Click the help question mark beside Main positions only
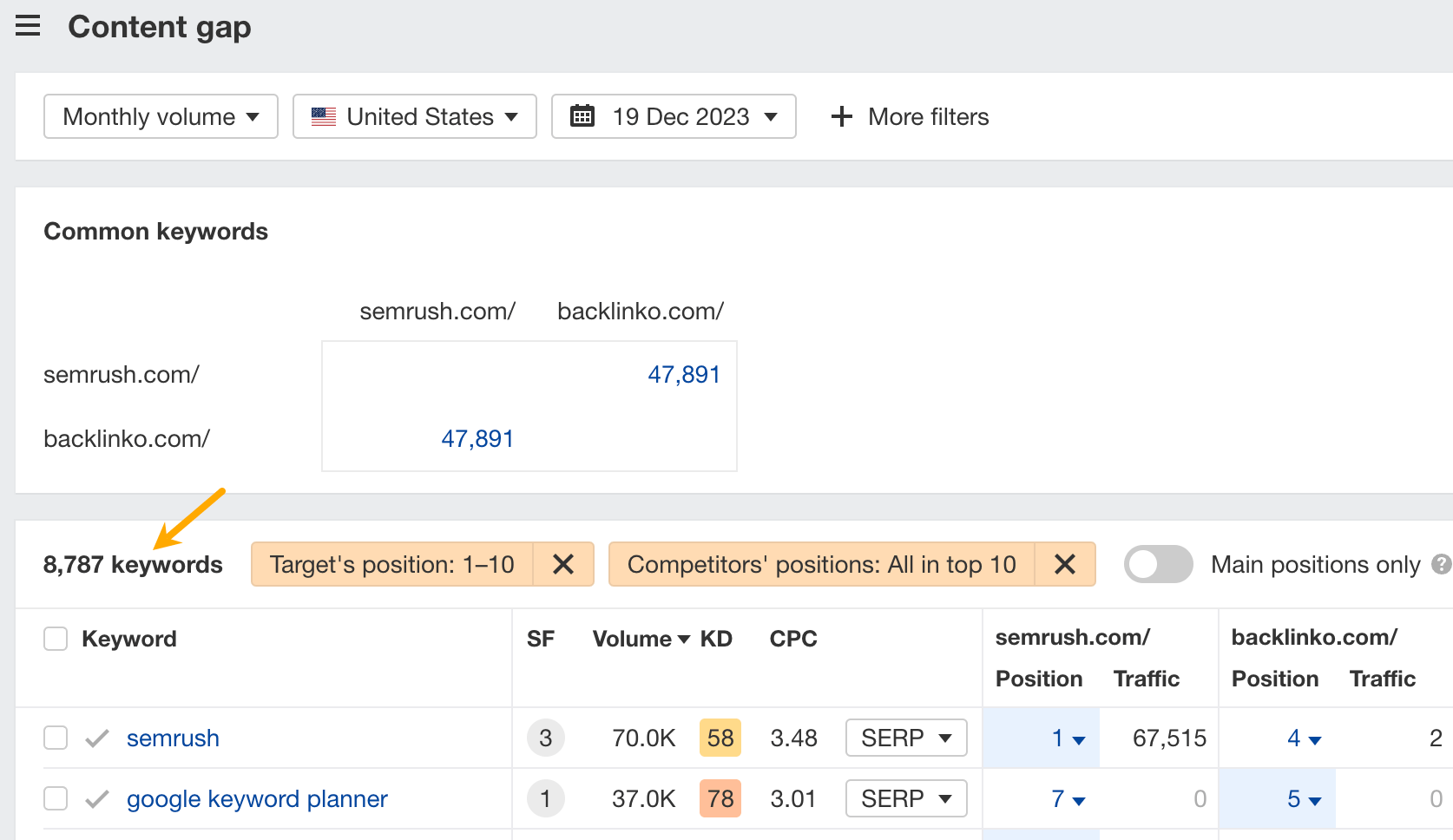Image resolution: width=1453 pixels, height=840 pixels. (1442, 564)
